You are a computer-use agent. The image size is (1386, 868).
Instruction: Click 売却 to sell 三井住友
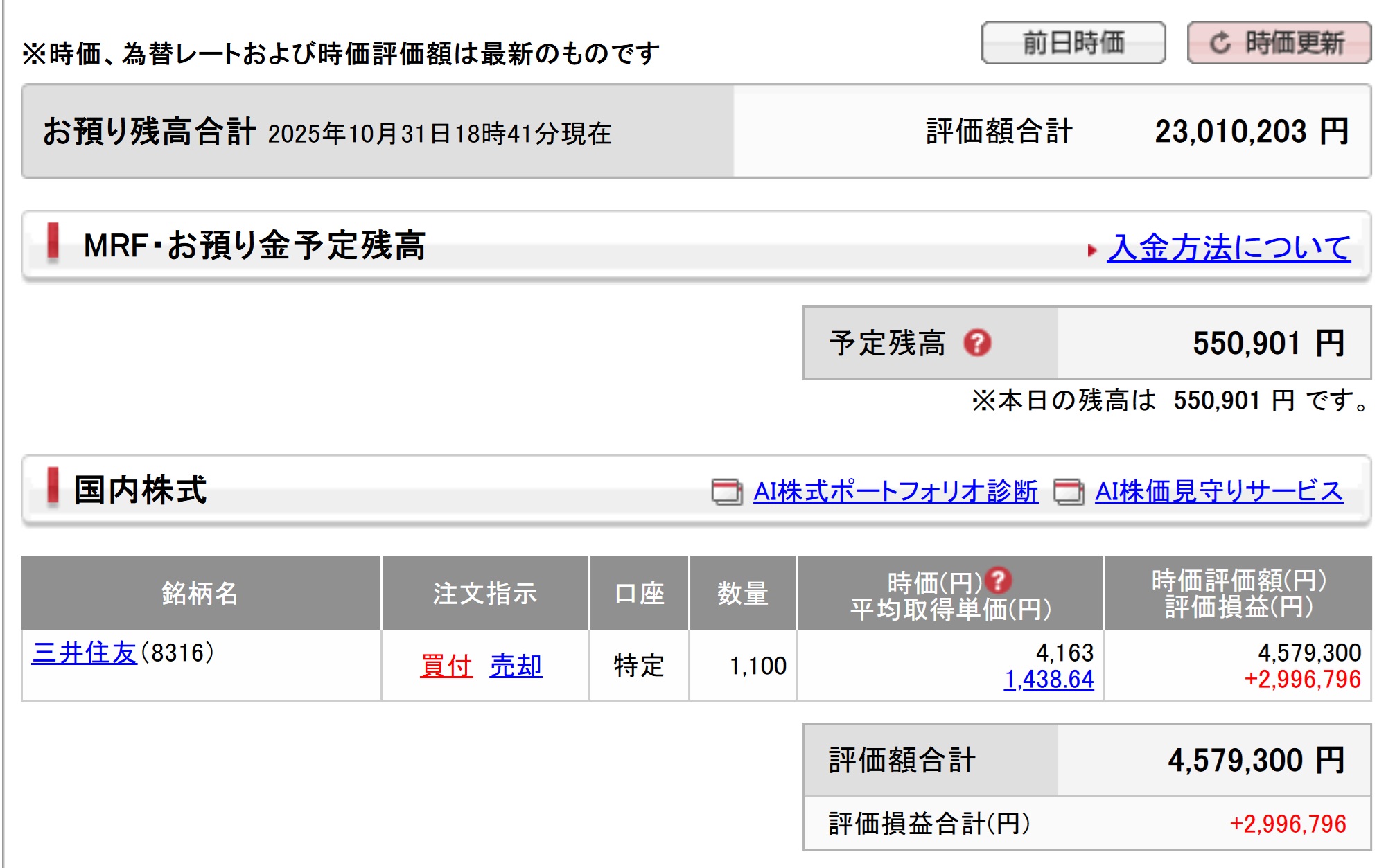click(x=516, y=666)
